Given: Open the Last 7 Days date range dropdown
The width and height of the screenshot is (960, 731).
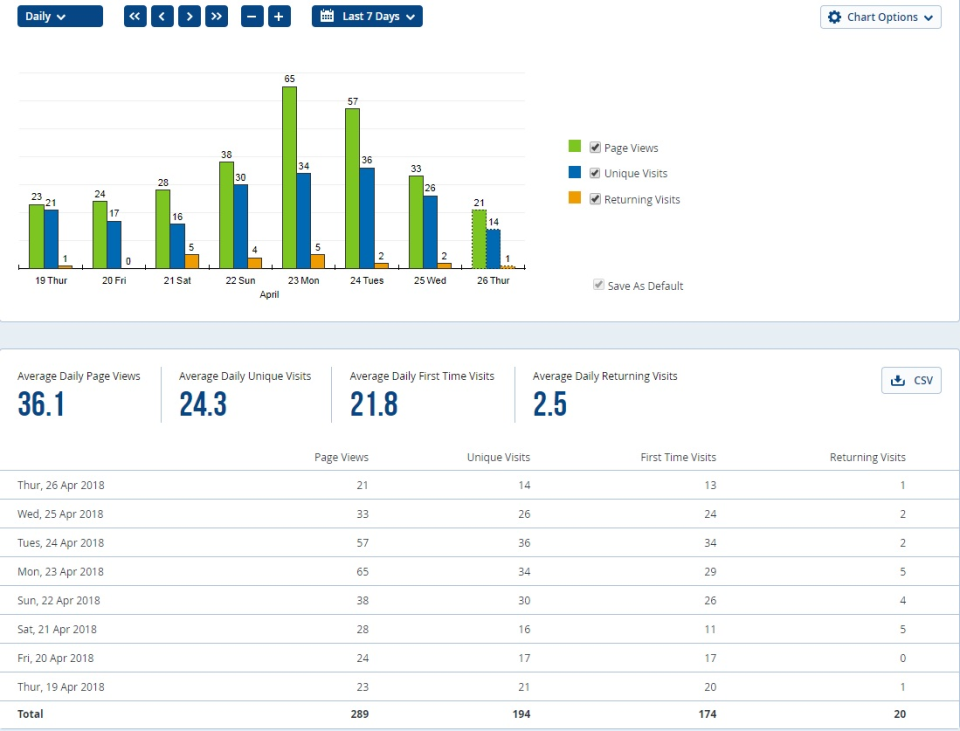Looking at the screenshot, I should [367, 16].
